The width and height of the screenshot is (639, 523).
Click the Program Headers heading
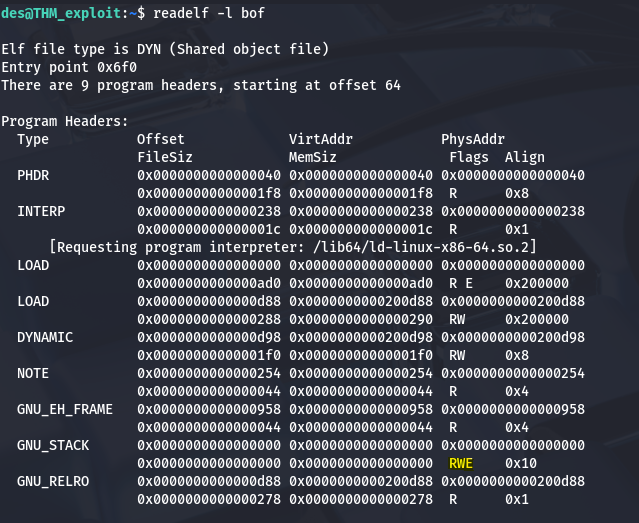tap(65, 121)
